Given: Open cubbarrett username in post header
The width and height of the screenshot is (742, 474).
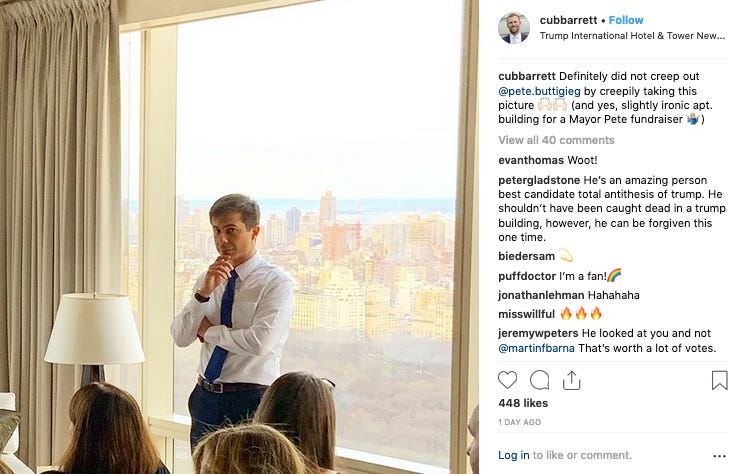Looking at the screenshot, I should pyautogui.click(x=568, y=20).
